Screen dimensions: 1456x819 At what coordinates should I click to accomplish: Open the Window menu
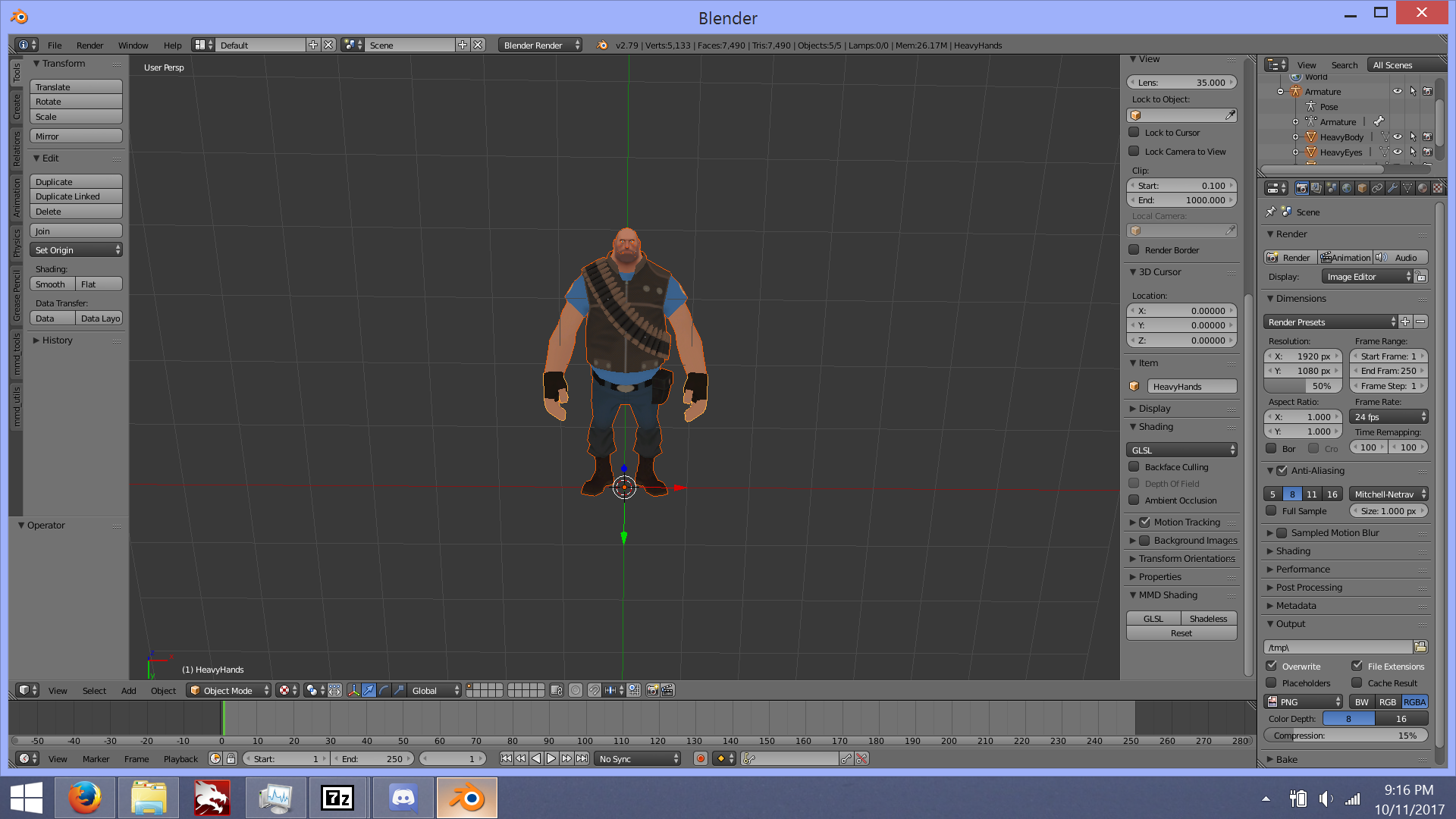[133, 45]
